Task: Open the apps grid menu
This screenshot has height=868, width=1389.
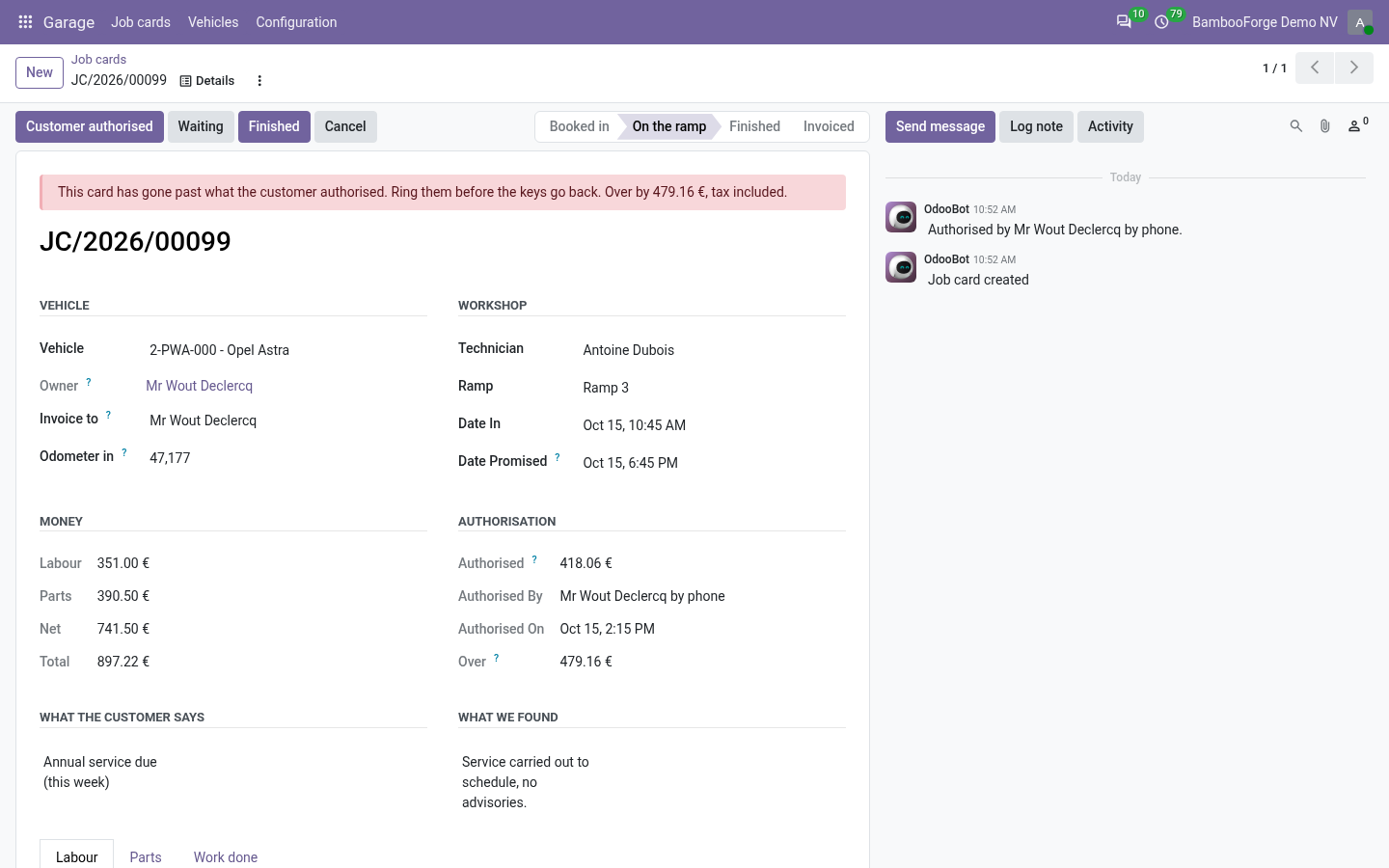Action: coord(26,22)
